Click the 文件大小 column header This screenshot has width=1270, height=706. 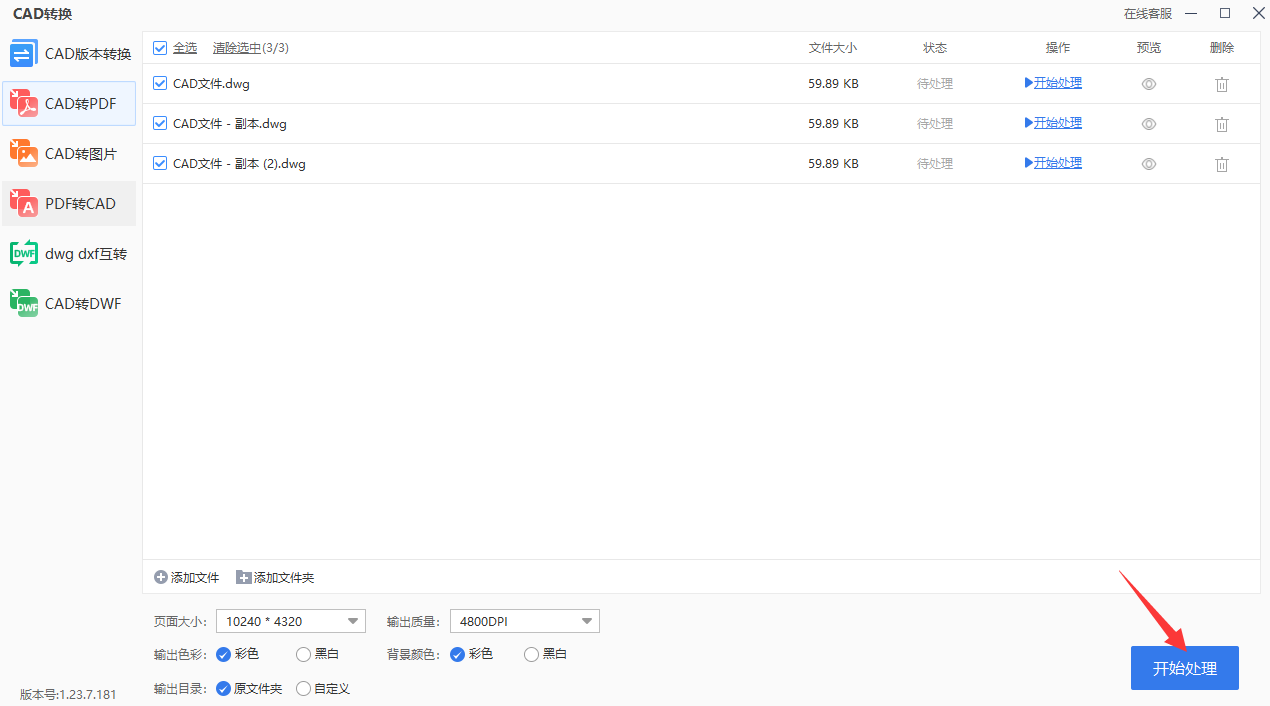(833, 47)
